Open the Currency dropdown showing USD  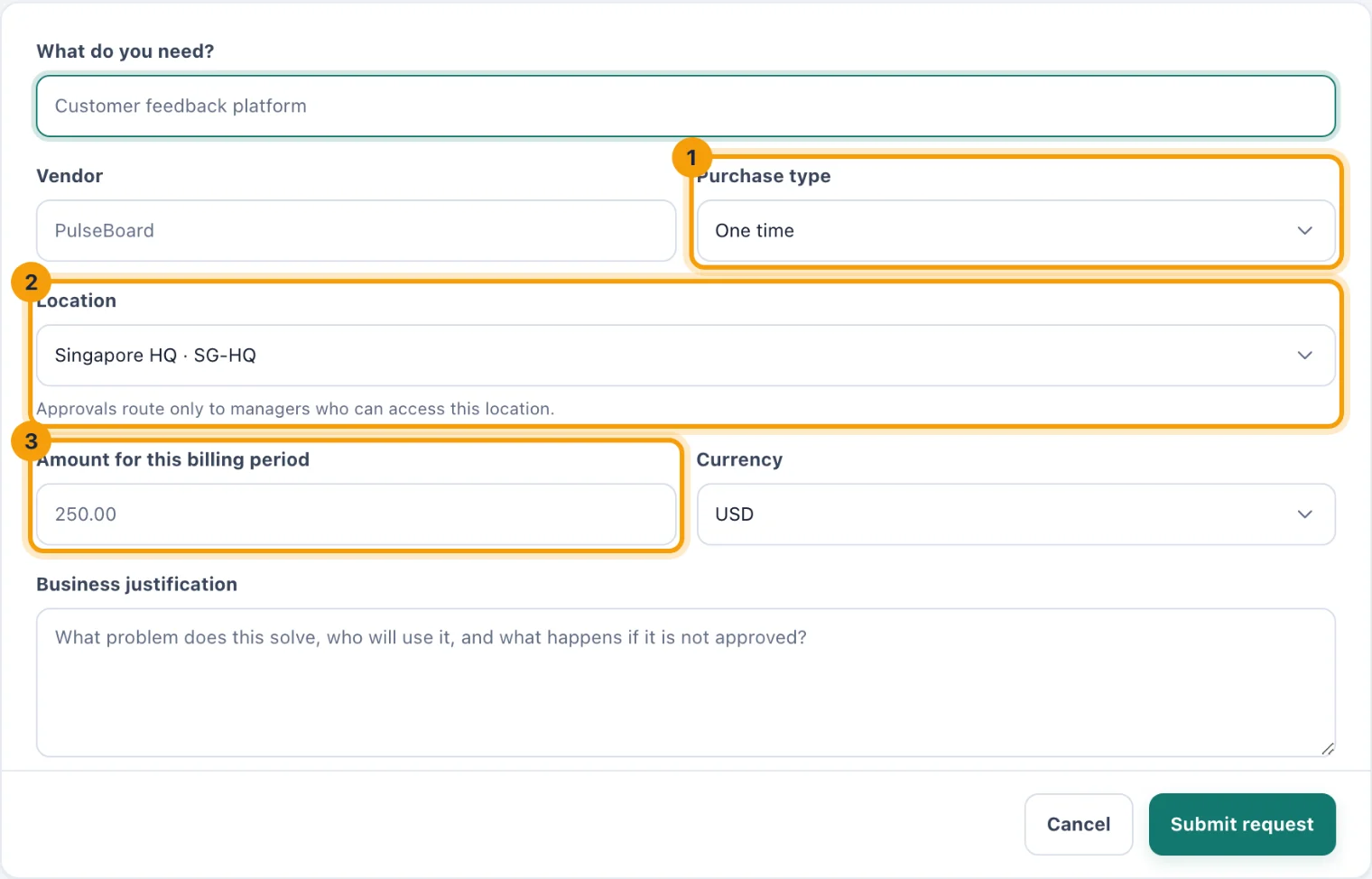(1016, 514)
